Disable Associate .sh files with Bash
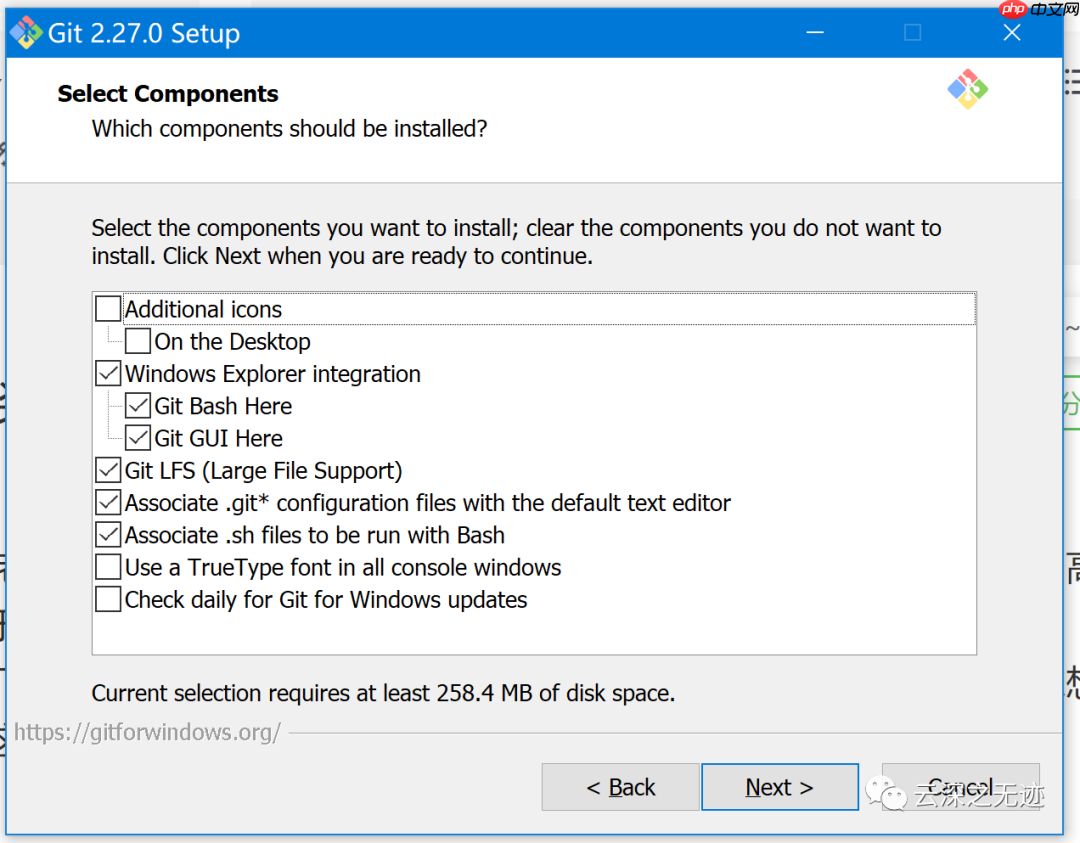1080x843 pixels. click(x=108, y=535)
